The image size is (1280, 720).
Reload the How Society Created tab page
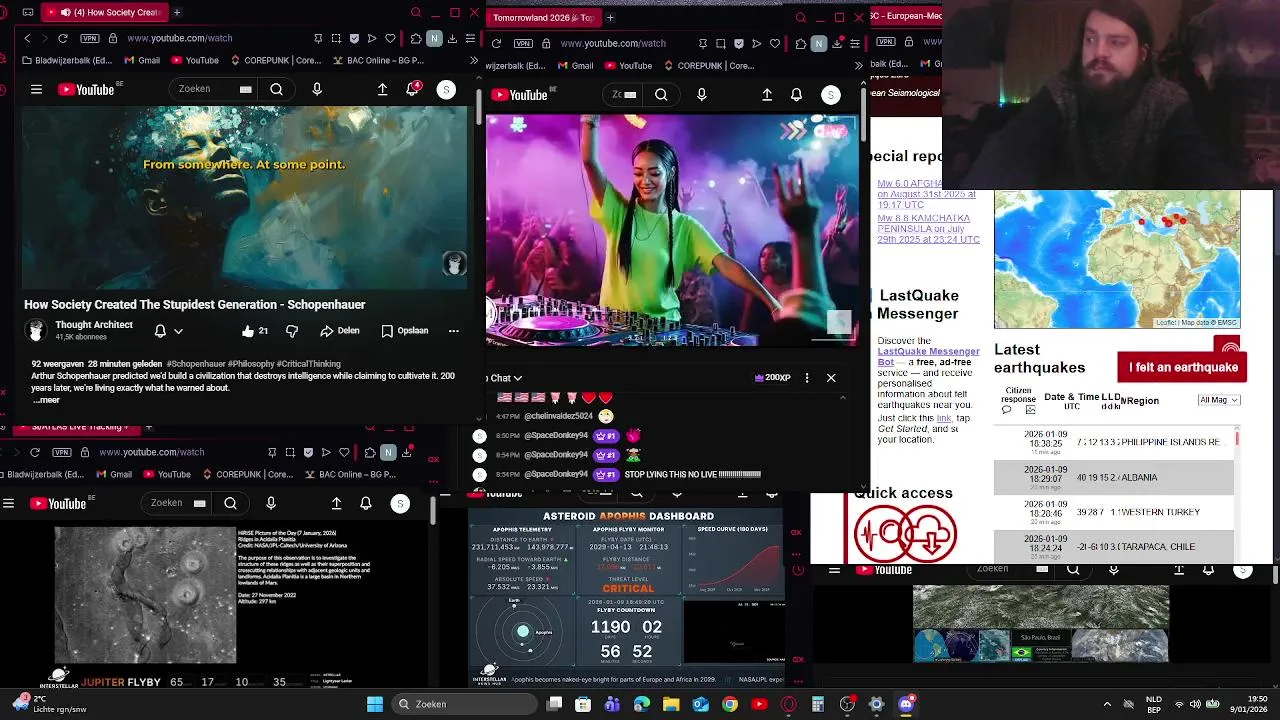(62, 38)
